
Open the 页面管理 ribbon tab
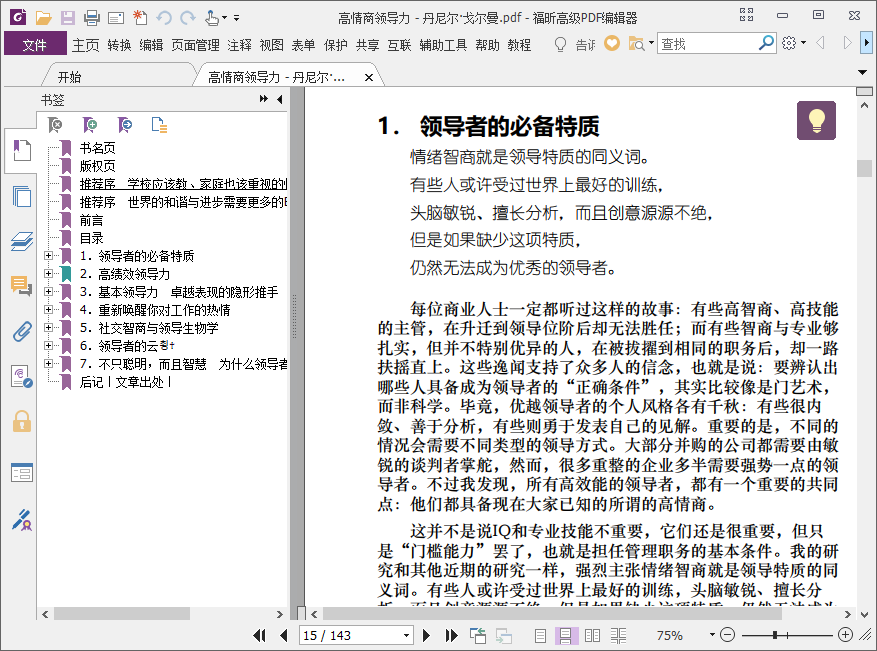pyautogui.click(x=195, y=45)
